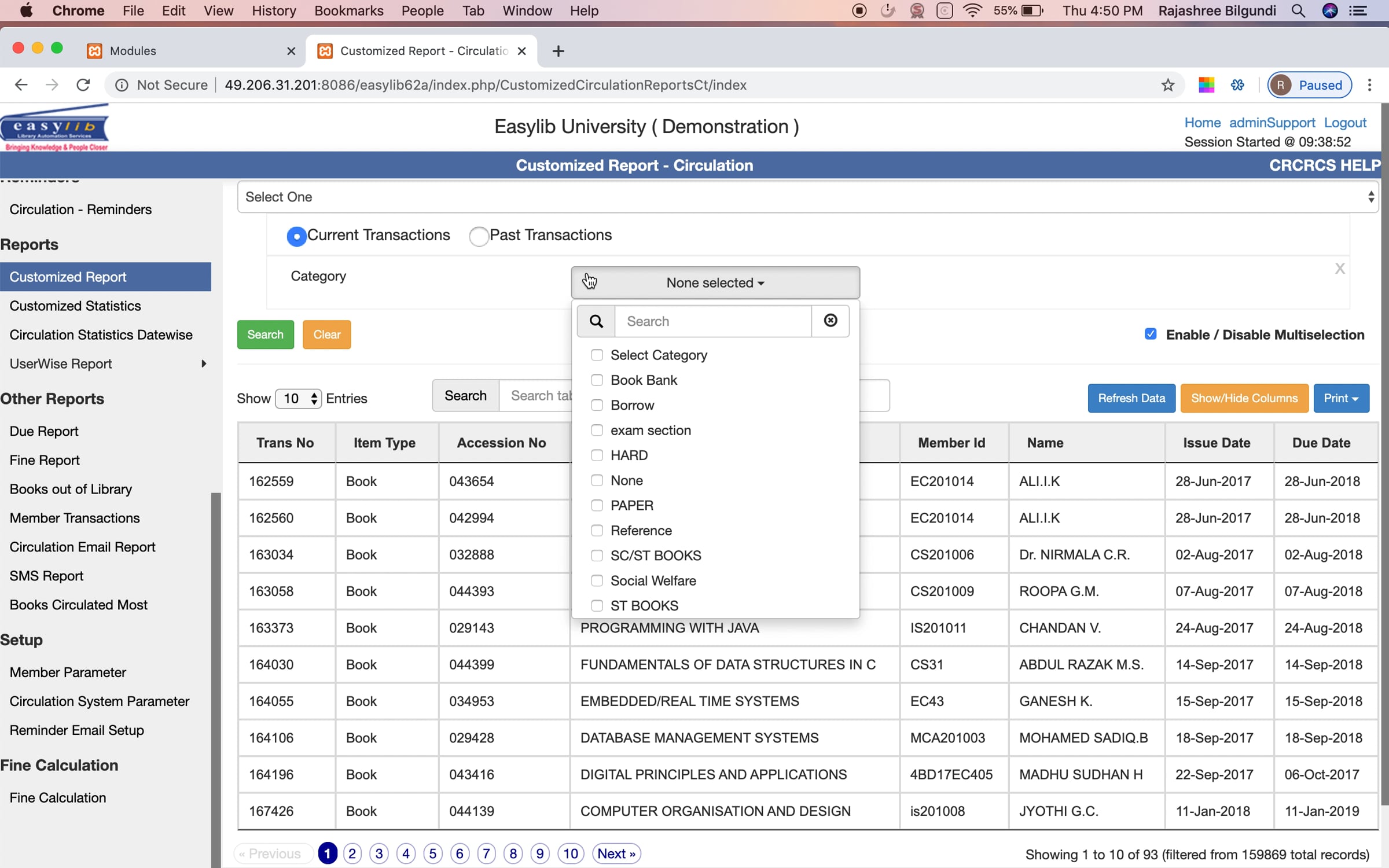The width and height of the screenshot is (1389, 868).
Task: Open macOS Spotlight search icon
Action: (x=1298, y=10)
